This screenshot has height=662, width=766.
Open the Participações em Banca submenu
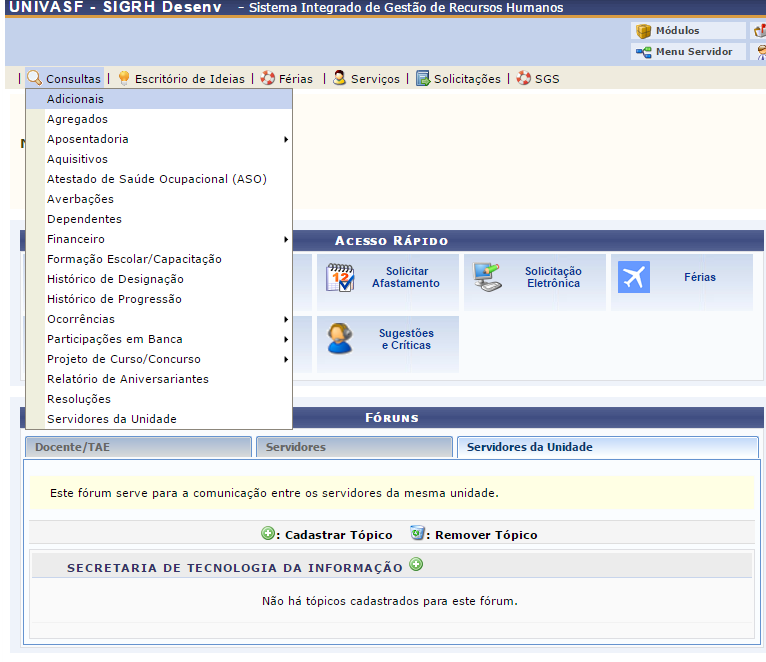[115, 339]
